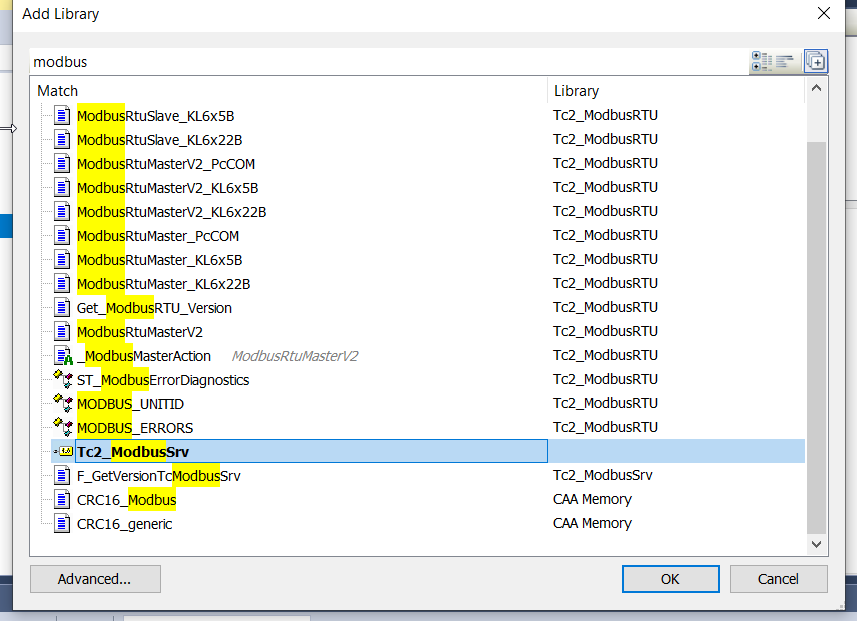
Task: Click CAA Memory cell of CRC16_Modbus row
Action: click(x=592, y=500)
